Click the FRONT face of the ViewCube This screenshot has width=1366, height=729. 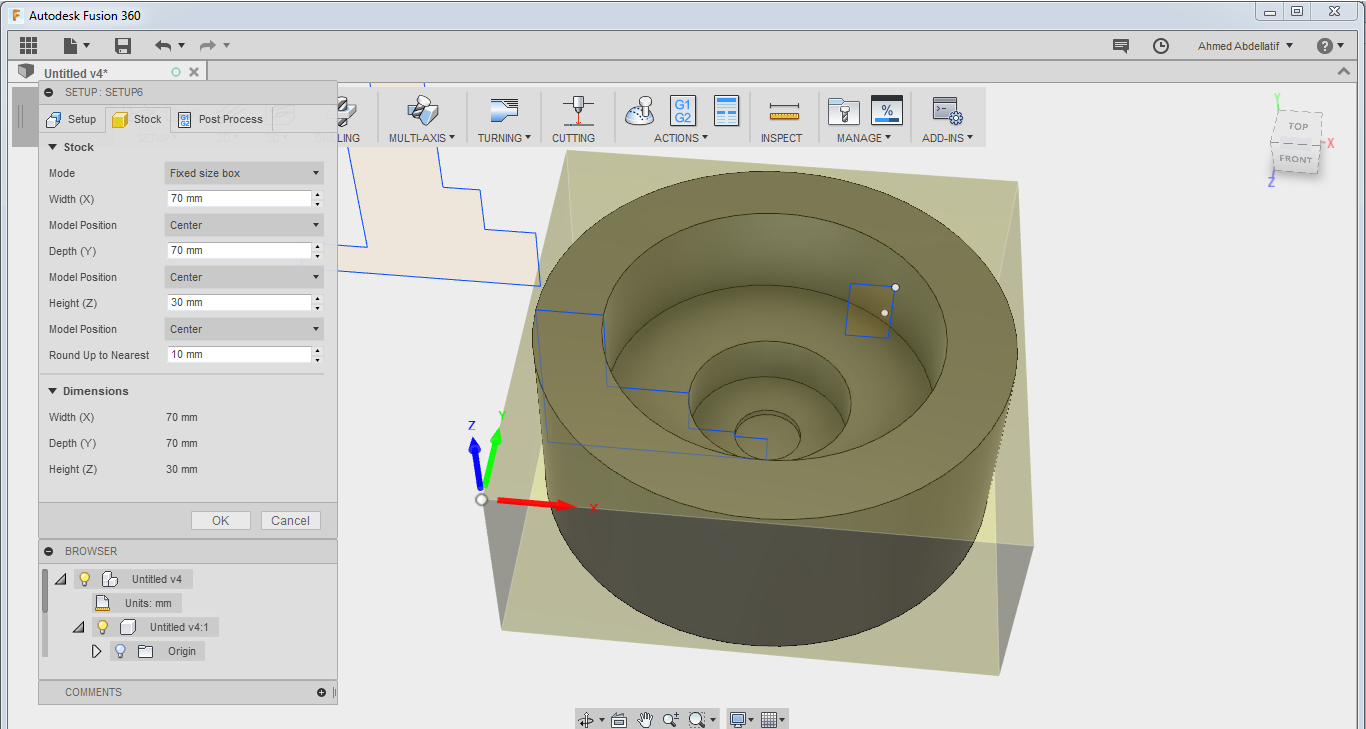(x=1295, y=159)
